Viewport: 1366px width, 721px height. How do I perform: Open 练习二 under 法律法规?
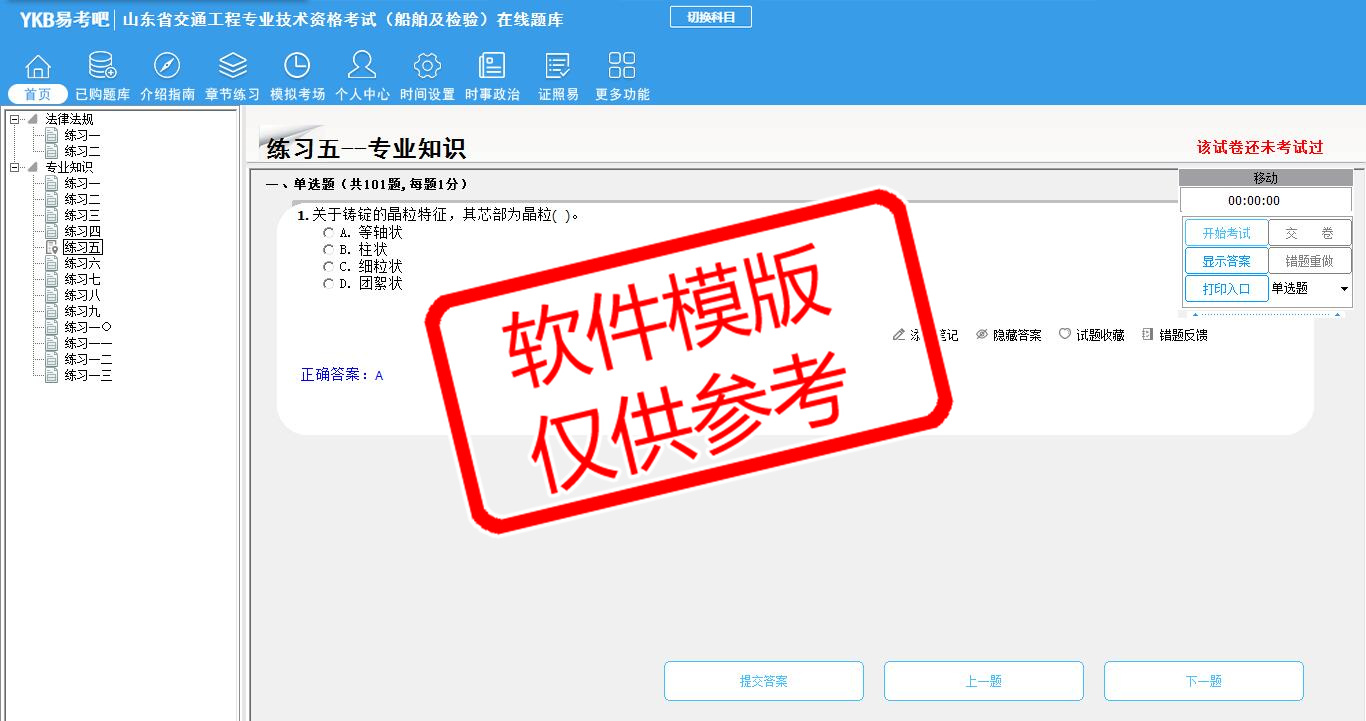[82, 151]
